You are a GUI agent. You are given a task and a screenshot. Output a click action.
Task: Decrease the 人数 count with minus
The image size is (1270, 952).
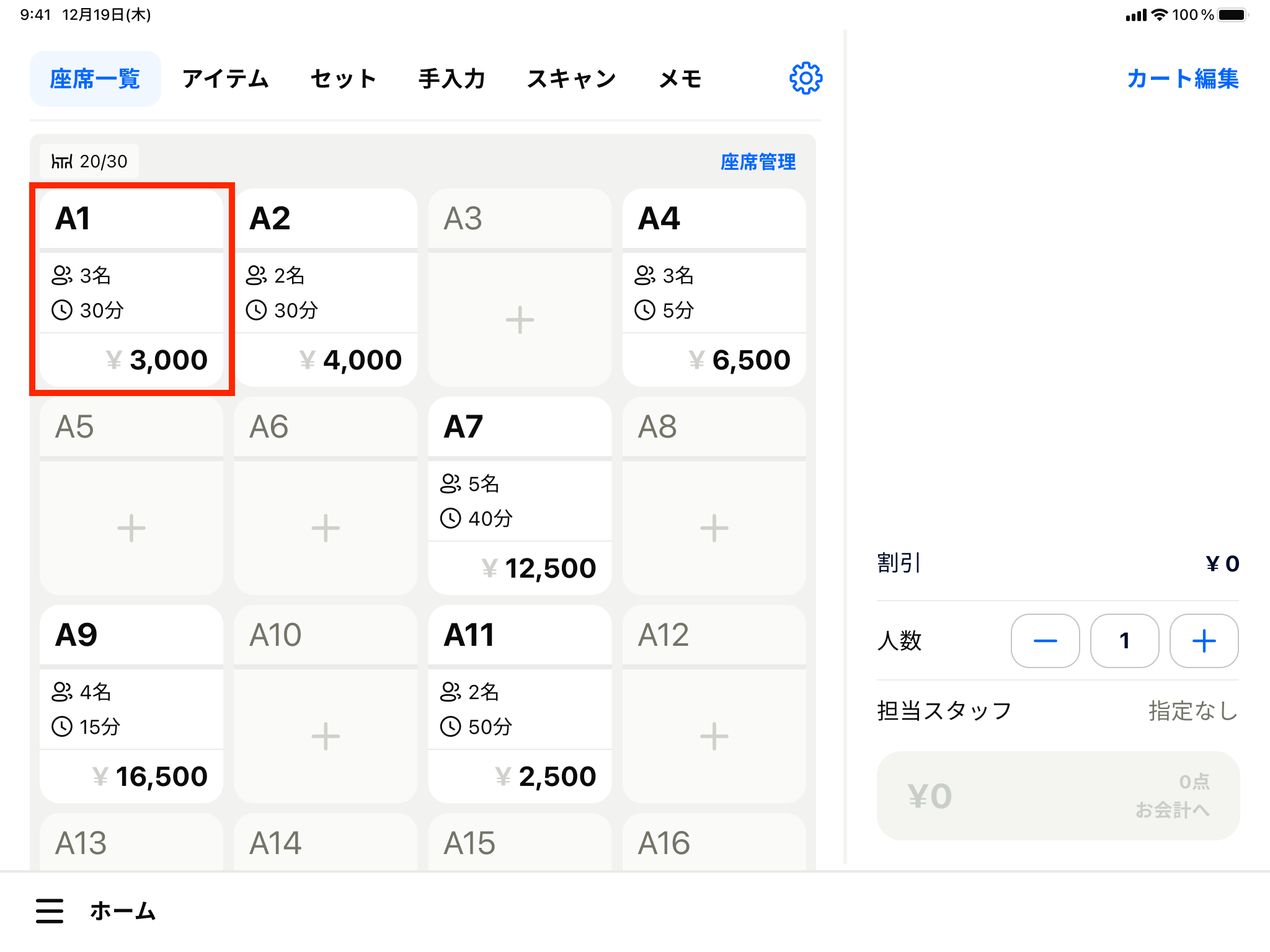point(1045,641)
